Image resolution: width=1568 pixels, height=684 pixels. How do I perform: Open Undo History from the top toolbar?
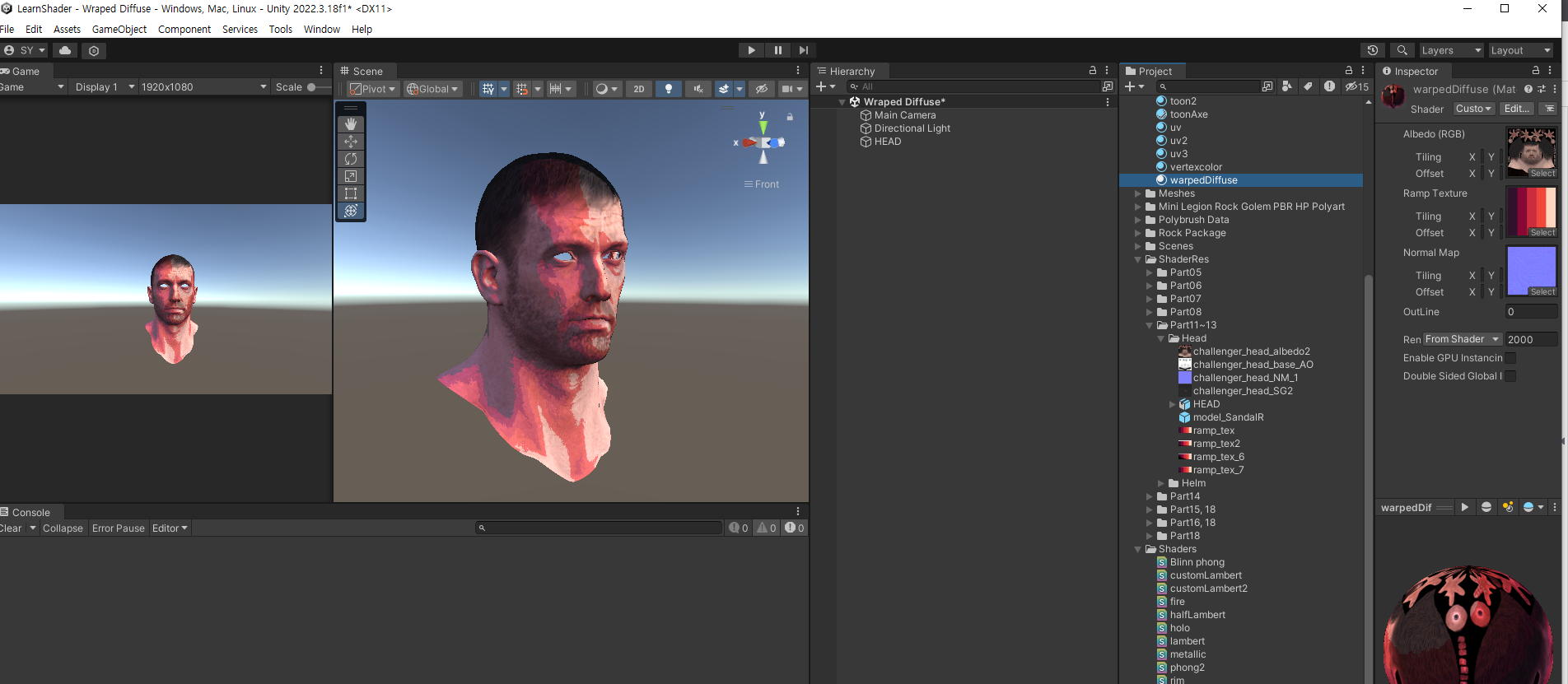pyautogui.click(x=1372, y=50)
